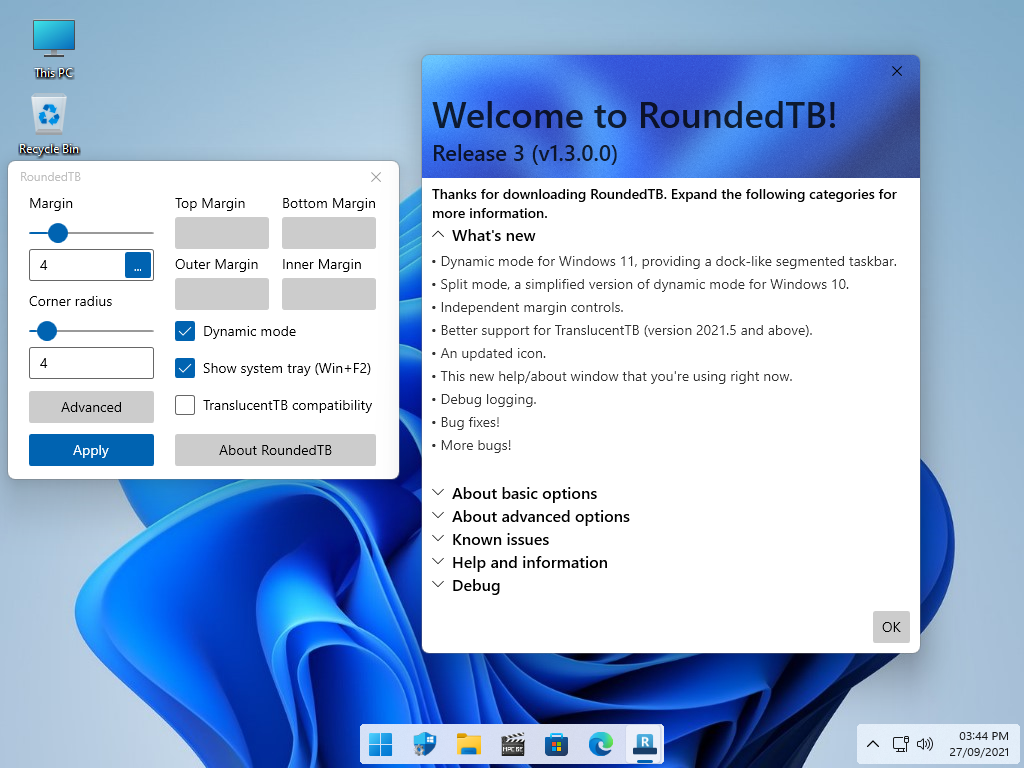Open the clapperboard video app in taskbar
The width and height of the screenshot is (1024, 768).
pos(513,744)
